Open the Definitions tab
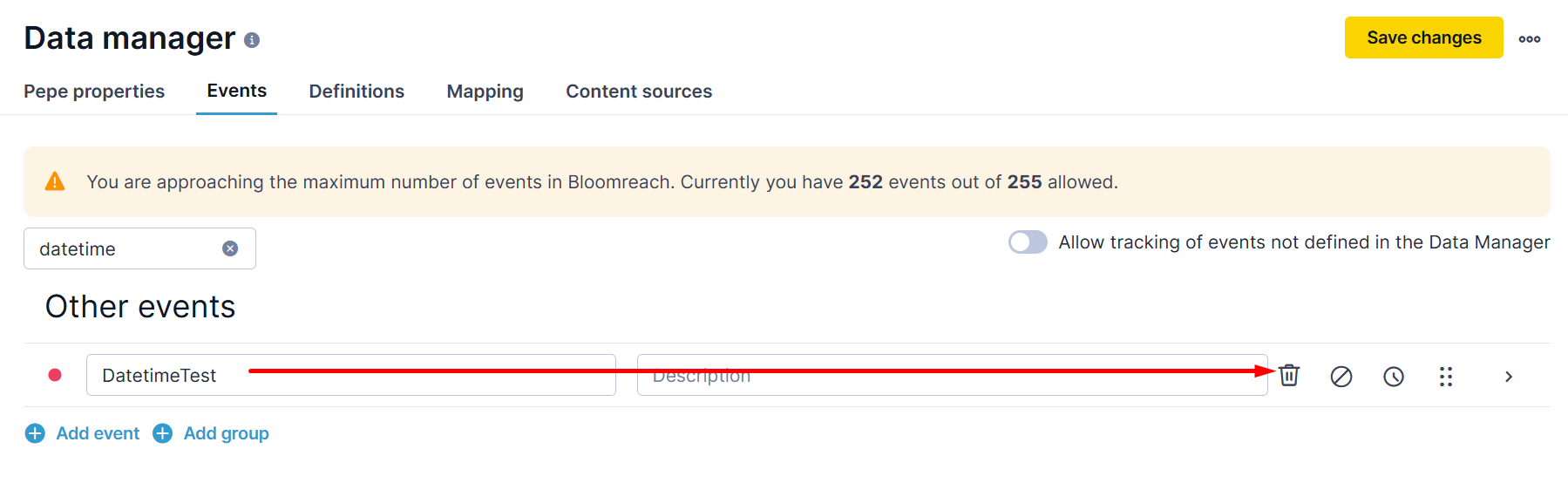 click(x=356, y=92)
